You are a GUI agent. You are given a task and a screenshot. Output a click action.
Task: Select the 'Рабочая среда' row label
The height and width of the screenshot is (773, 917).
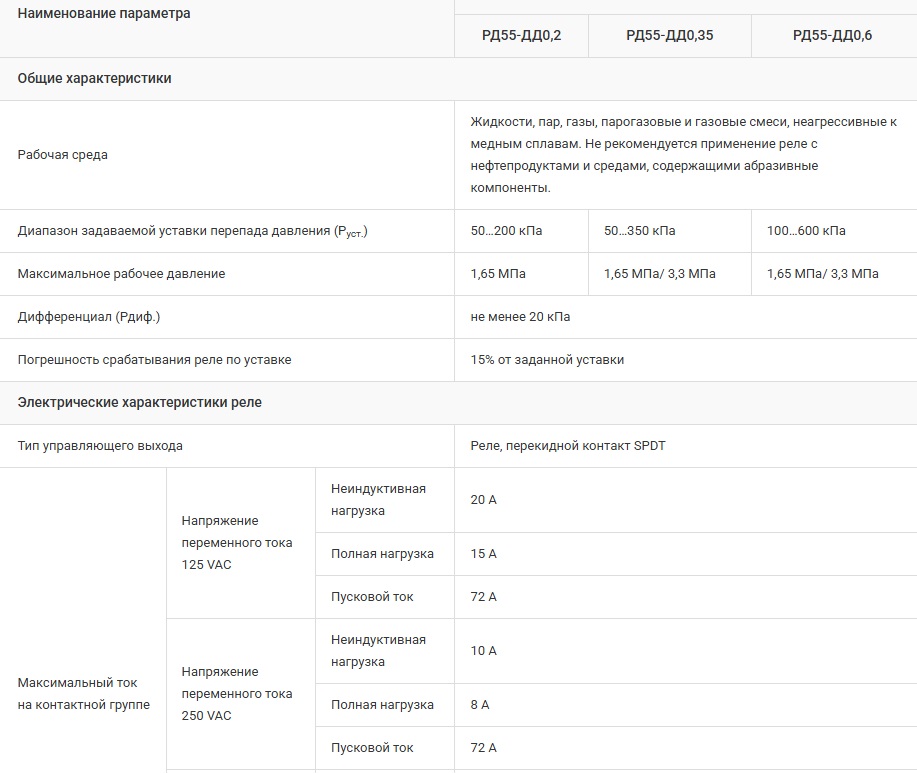[63, 155]
